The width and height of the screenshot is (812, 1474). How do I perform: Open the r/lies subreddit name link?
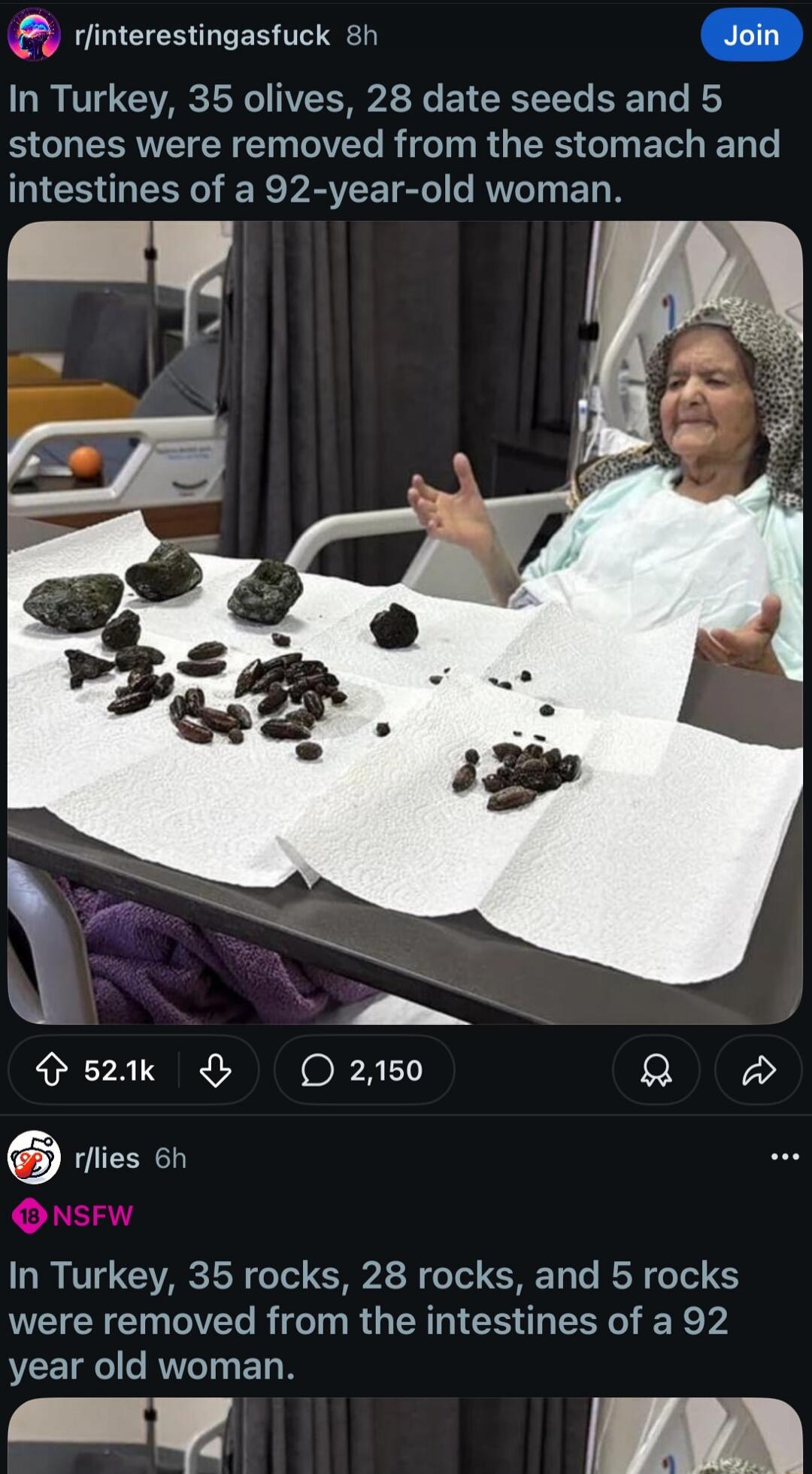point(108,1158)
